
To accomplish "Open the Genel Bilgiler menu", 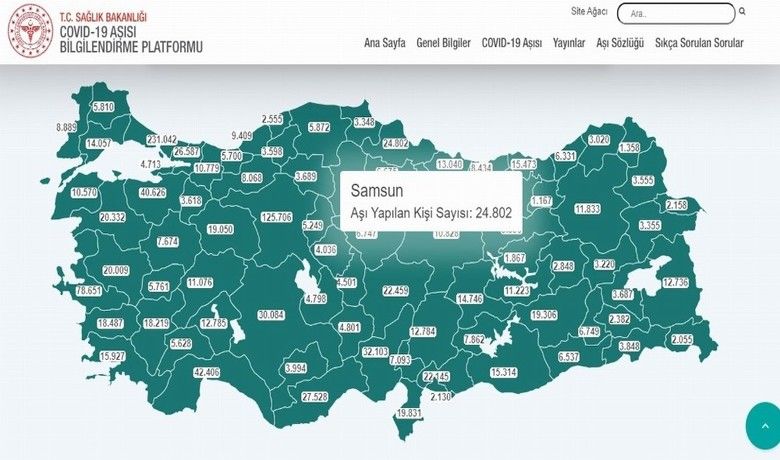I will click(x=443, y=43).
